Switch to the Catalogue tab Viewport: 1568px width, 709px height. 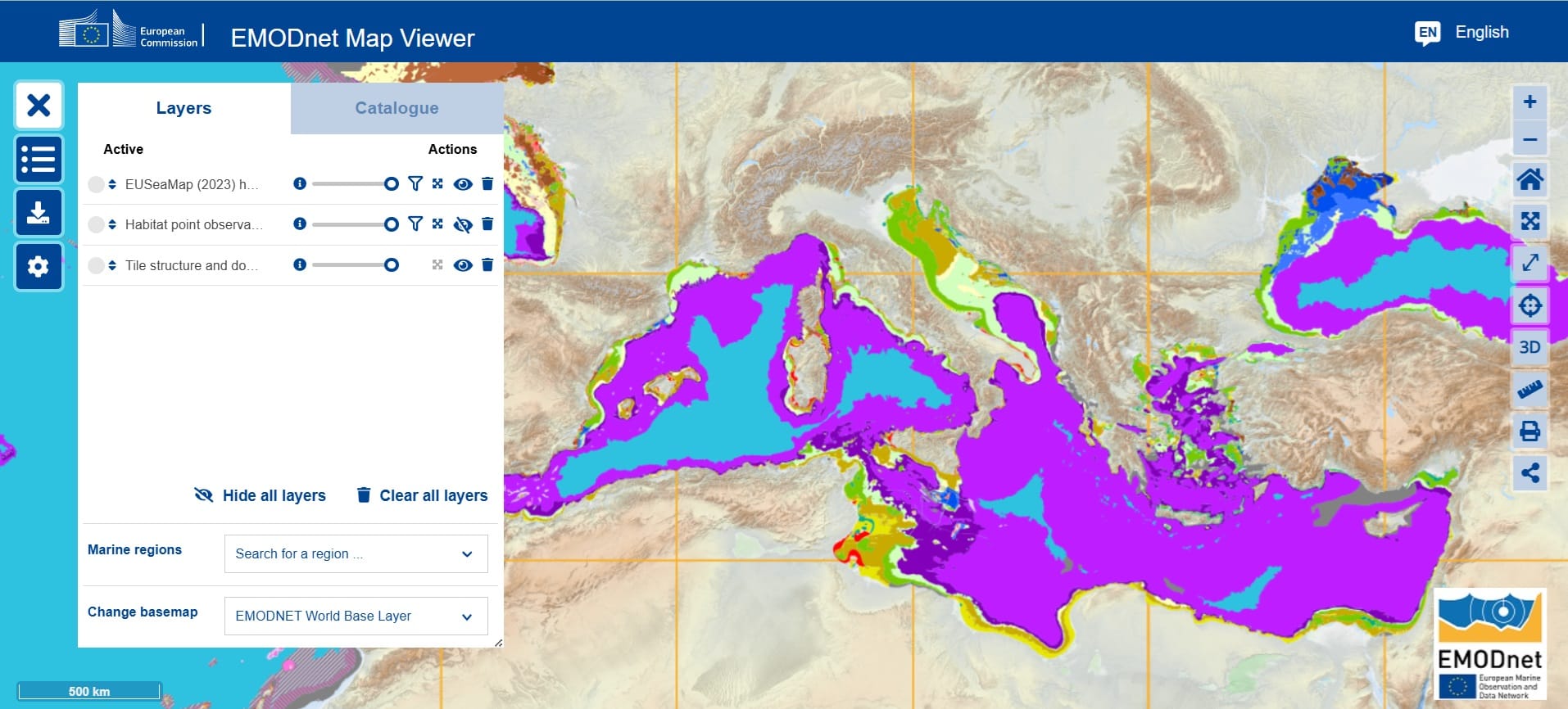pos(397,108)
